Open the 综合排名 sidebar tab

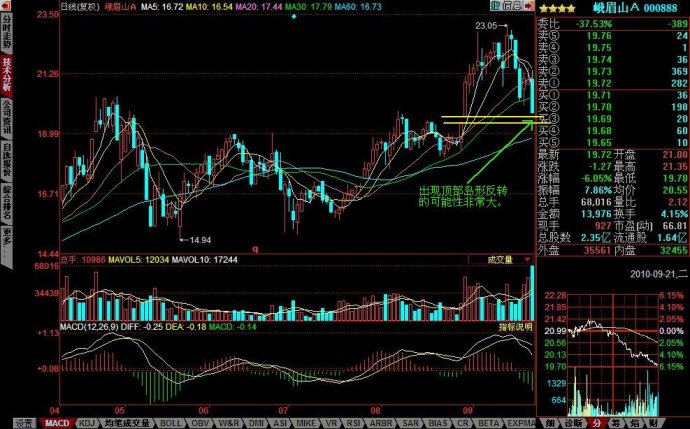(x=7, y=203)
